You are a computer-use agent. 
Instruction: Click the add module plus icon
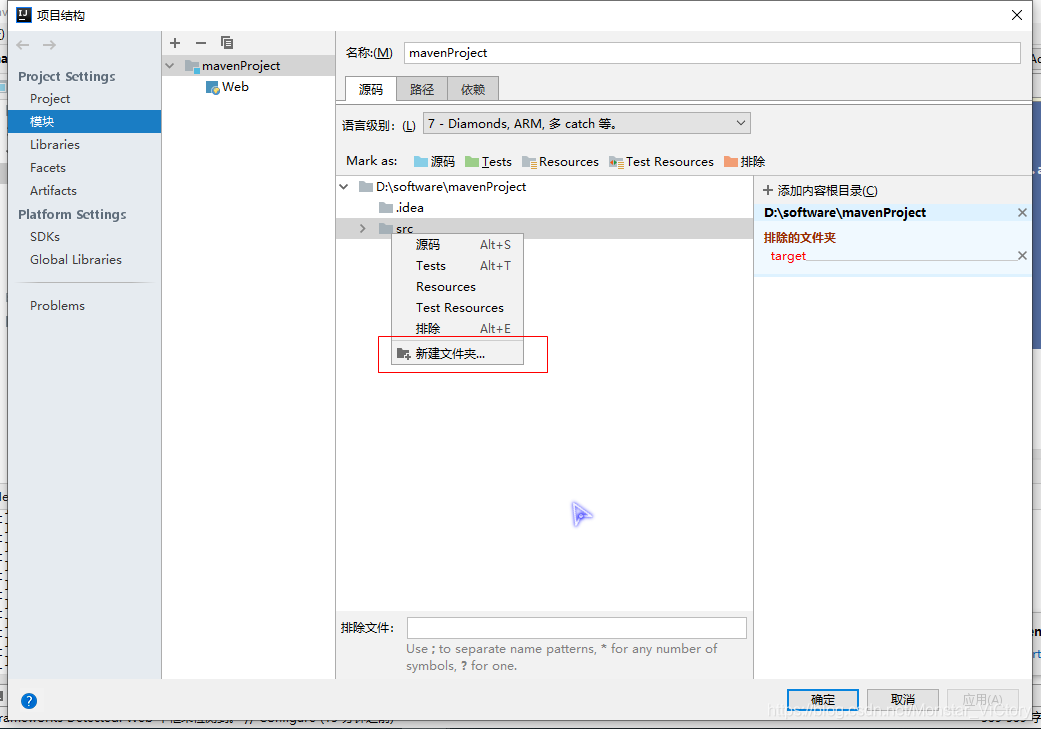click(175, 43)
